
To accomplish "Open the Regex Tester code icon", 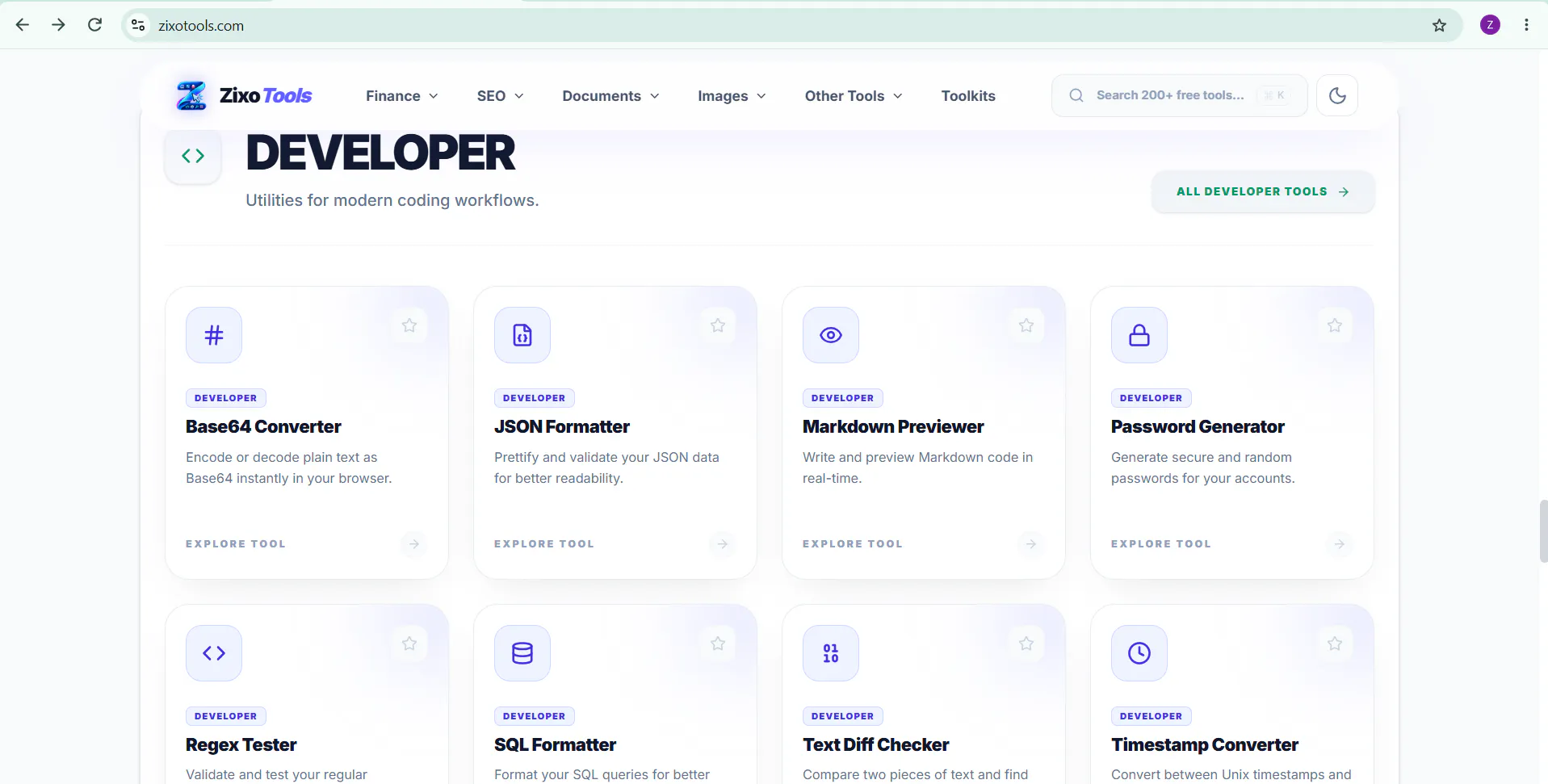I will pos(214,653).
